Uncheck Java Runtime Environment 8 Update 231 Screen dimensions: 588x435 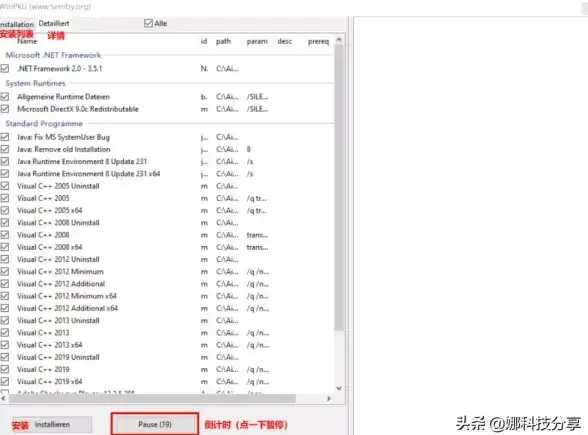pyautogui.click(x=5, y=162)
